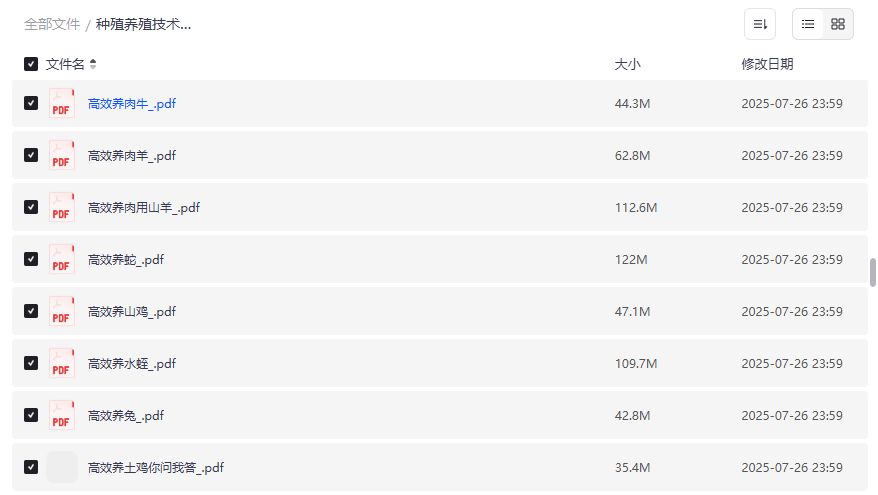Uncheck the 高效养肉用山羊_.pdf checkbox
This screenshot has height=495, width=878.
coord(31,207)
